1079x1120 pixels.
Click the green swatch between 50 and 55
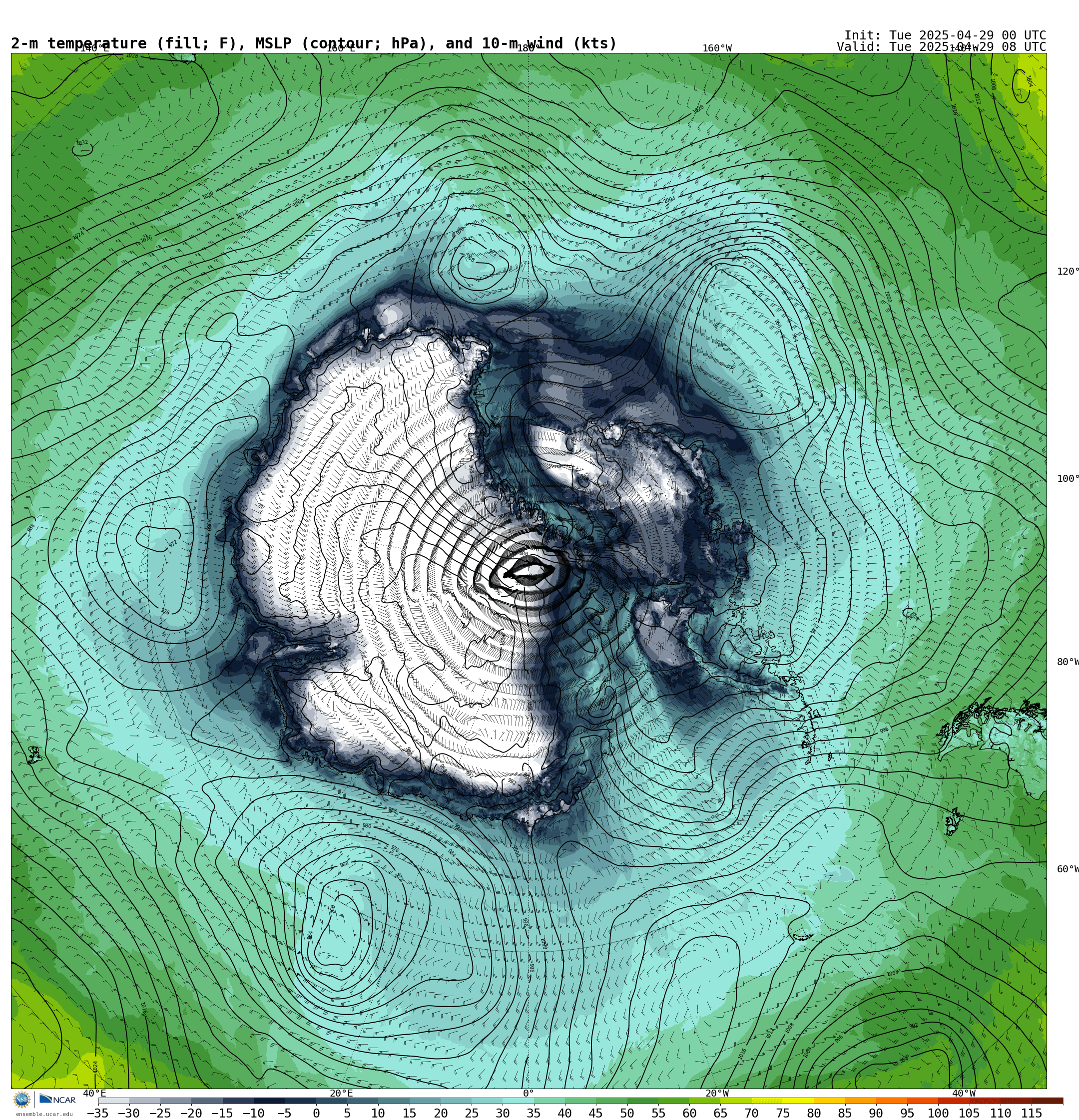click(643, 1101)
